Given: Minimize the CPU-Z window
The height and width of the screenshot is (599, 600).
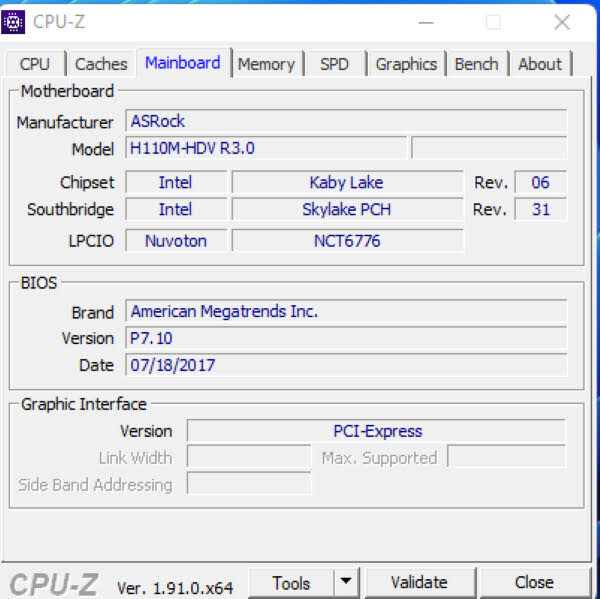Looking at the screenshot, I should (x=426, y=22).
